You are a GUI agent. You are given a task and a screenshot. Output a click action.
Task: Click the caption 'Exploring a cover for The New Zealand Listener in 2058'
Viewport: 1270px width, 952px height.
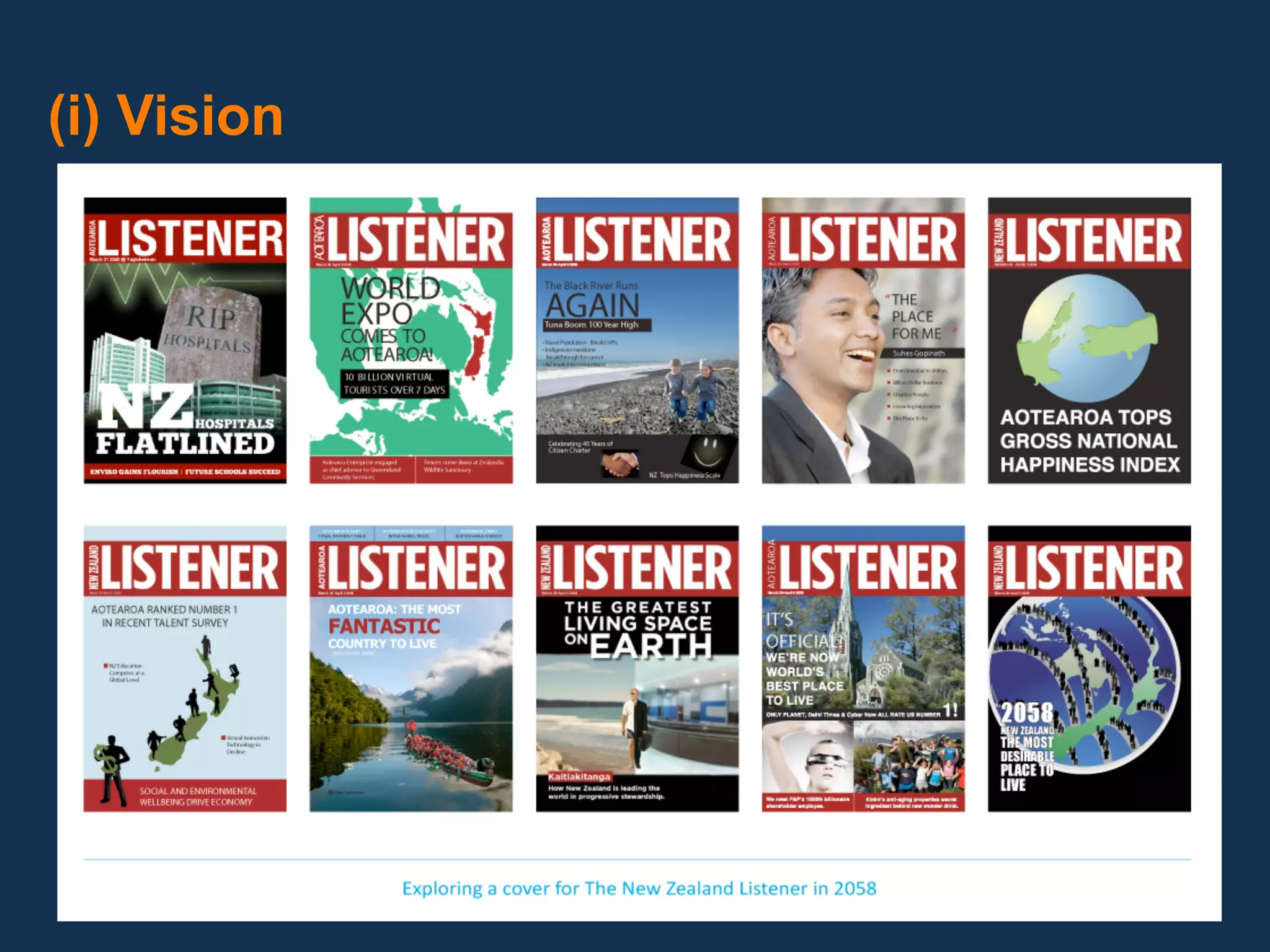coord(639,888)
